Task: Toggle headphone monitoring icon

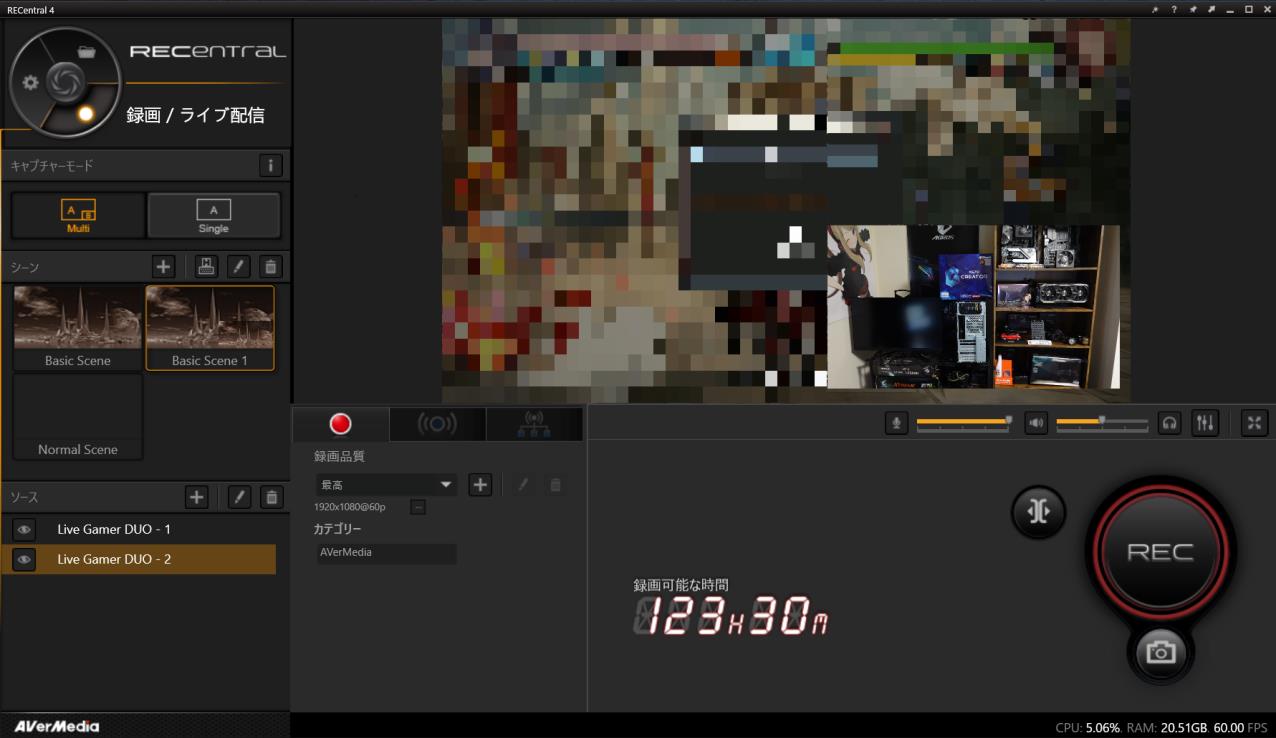Action: pos(1169,423)
